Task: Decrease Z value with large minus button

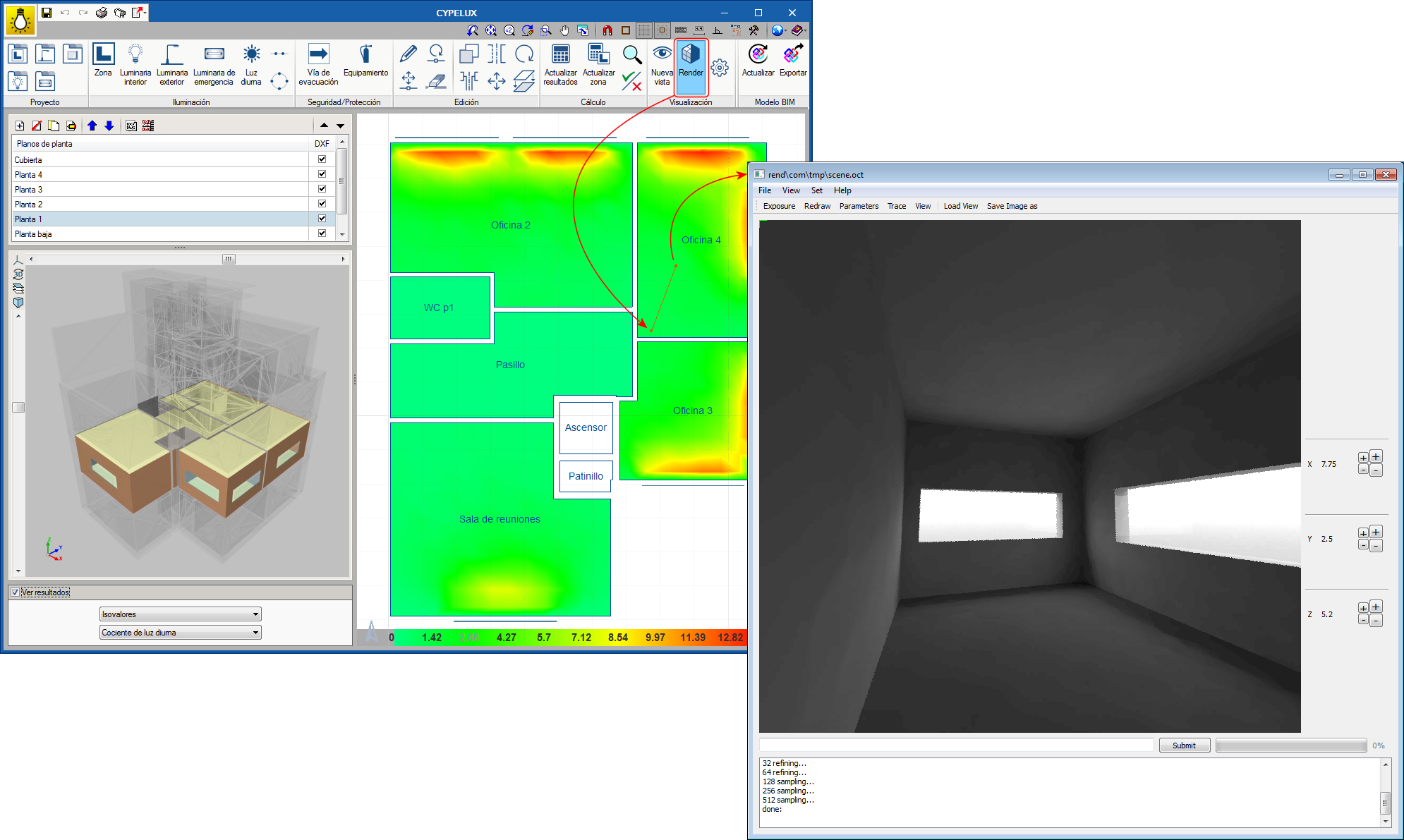Action: point(1376,621)
